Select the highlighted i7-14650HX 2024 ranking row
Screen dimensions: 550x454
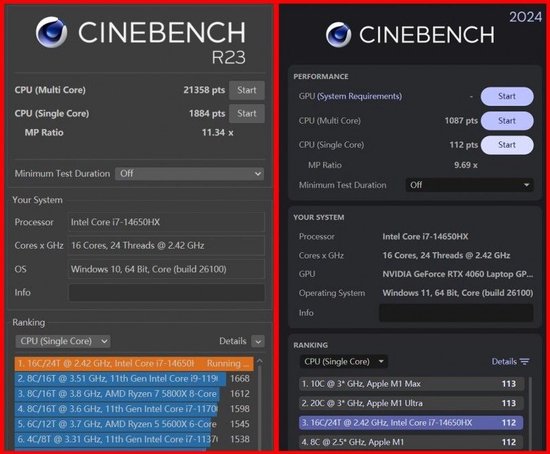(x=411, y=423)
